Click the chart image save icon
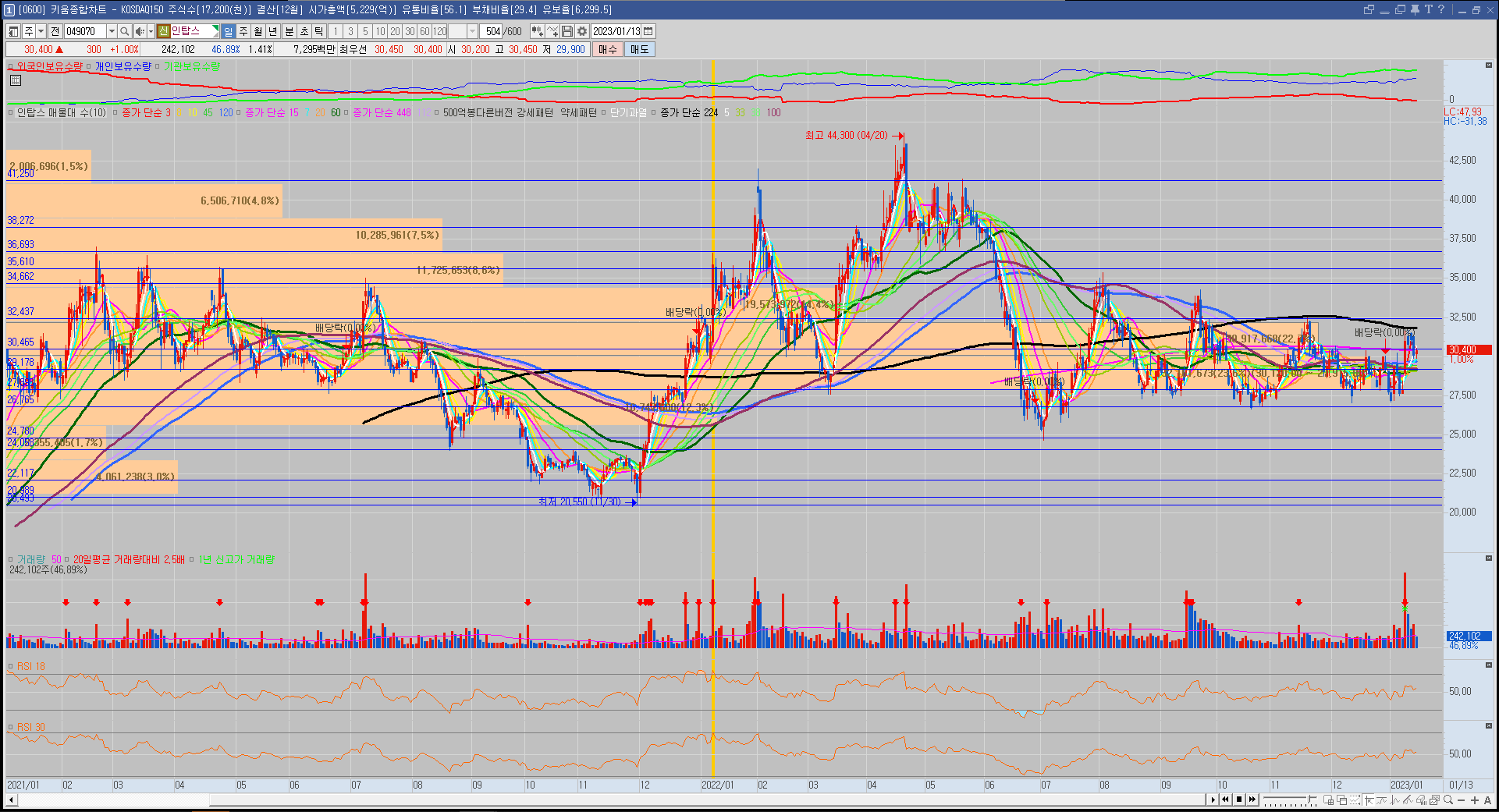This screenshot has width=1499, height=812. pyautogui.click(x=1434, y=800)
